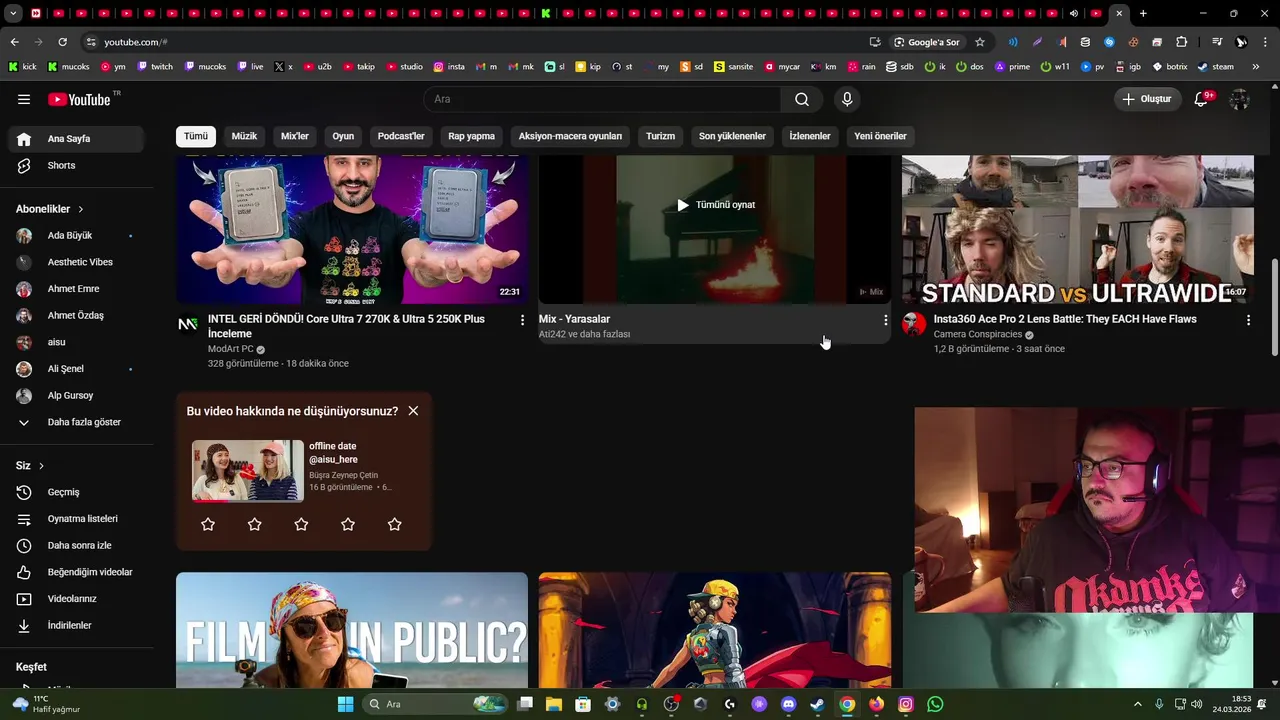Open the kick bookmark
This screenshot has height=720, width=1280.
(22, 67)
